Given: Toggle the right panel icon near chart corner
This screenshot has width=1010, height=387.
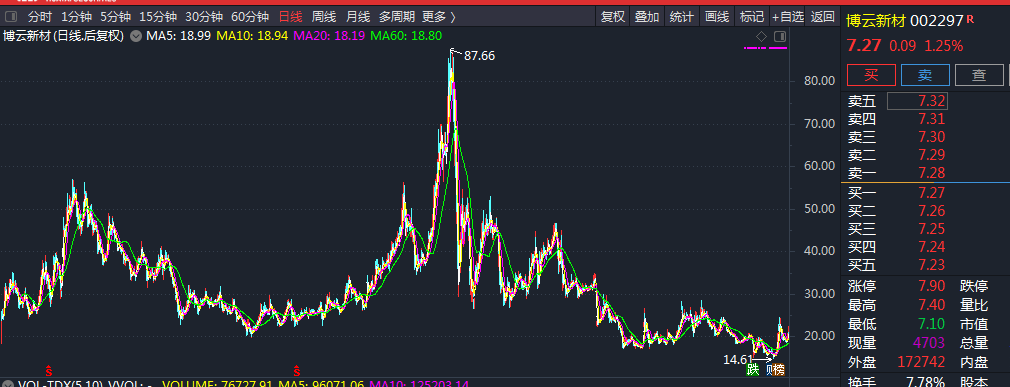Looking at the screenshot, I should pos(779,36).
